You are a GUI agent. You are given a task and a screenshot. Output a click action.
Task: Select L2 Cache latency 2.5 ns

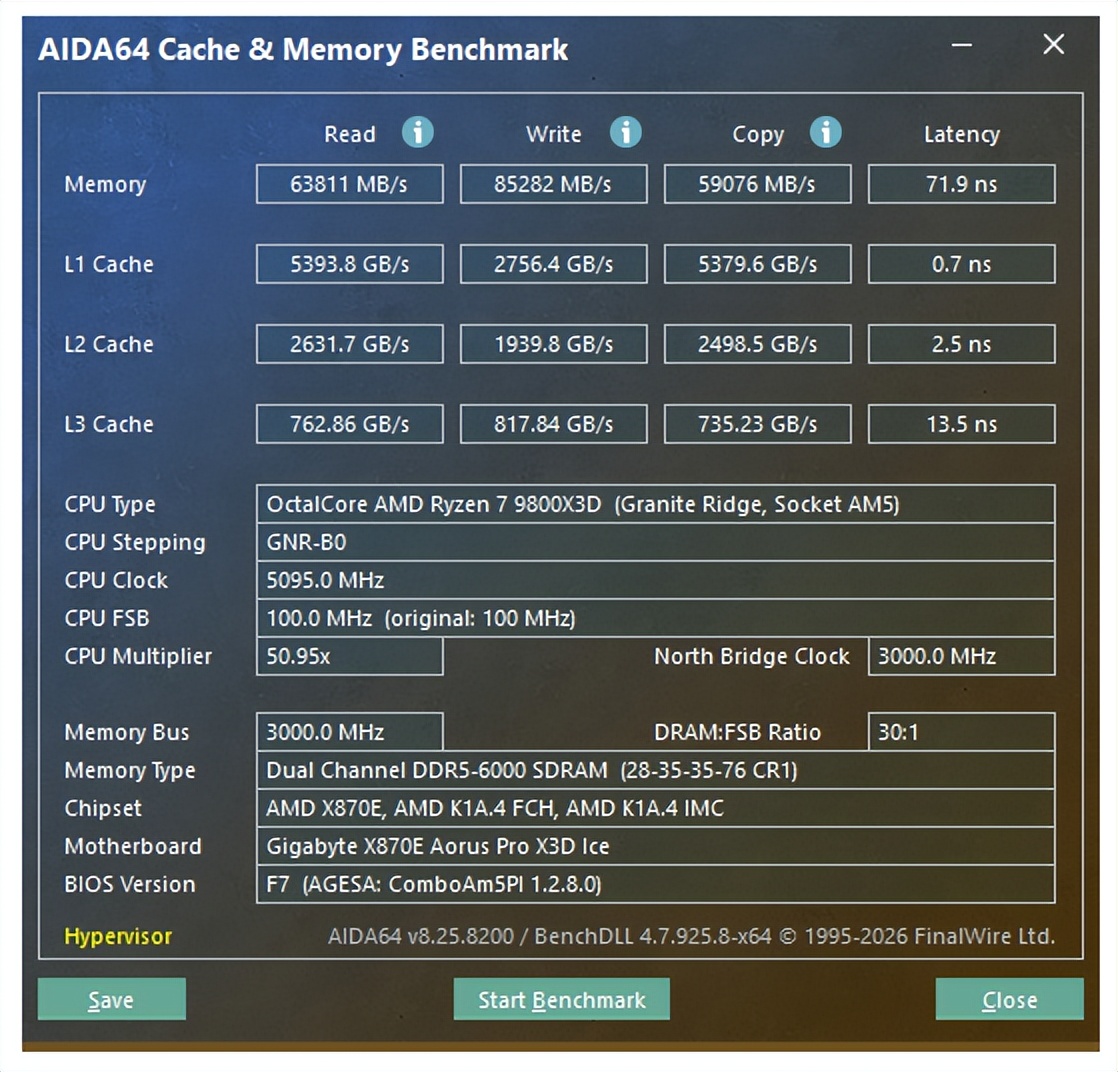coord(961,344)
